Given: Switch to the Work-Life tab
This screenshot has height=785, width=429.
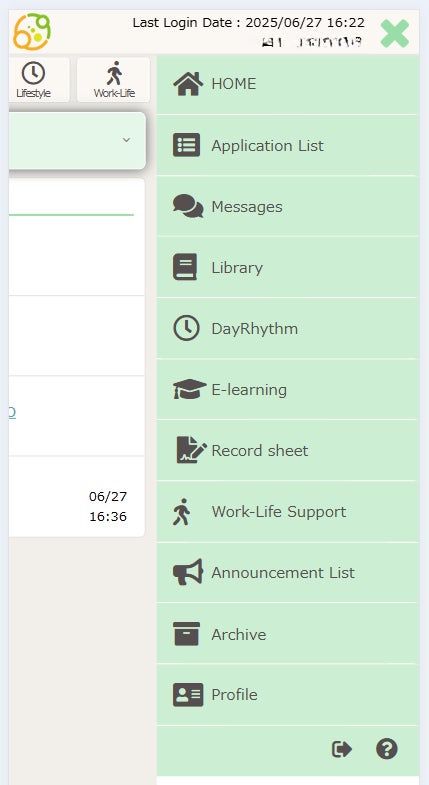Looking at the screenshot, I should [x=114, y=80].
